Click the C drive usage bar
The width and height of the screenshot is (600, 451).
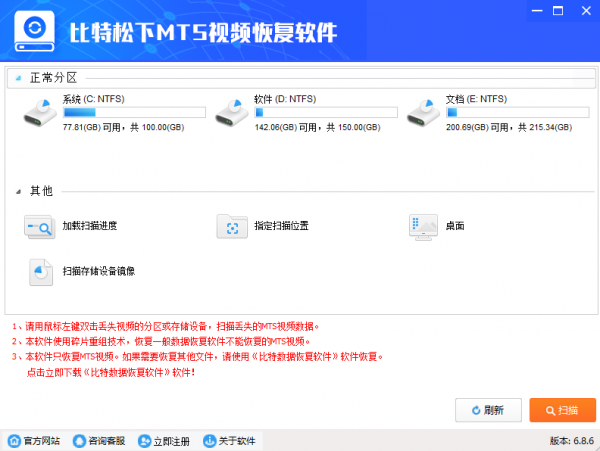[135, 112]
